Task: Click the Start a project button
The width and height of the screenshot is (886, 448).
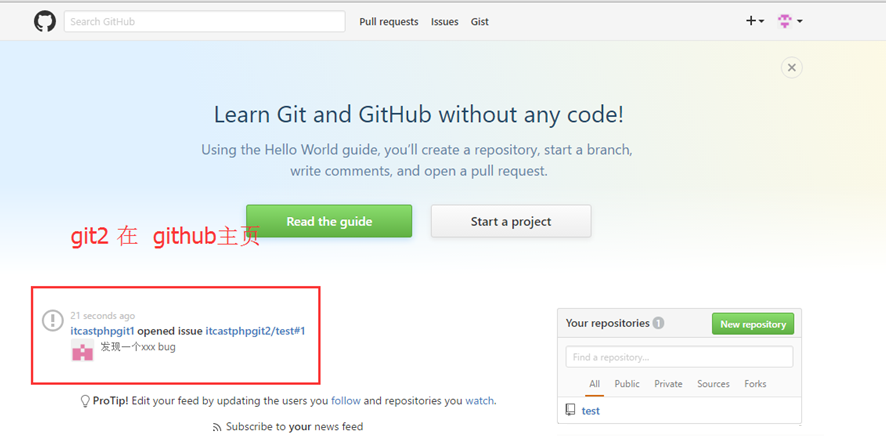Action: coord(511,221)
